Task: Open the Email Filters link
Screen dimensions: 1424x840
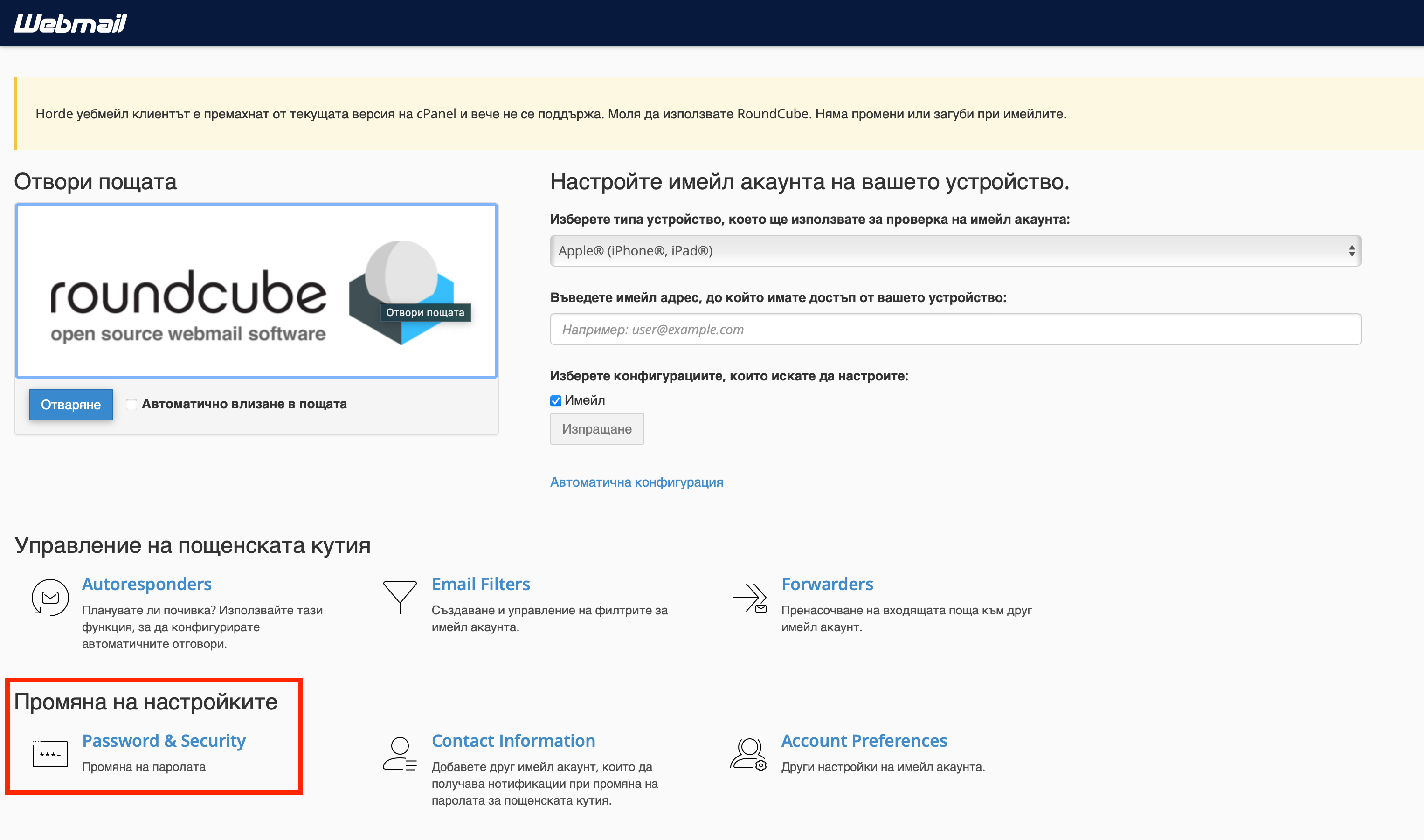Action: tap(481, 584)
